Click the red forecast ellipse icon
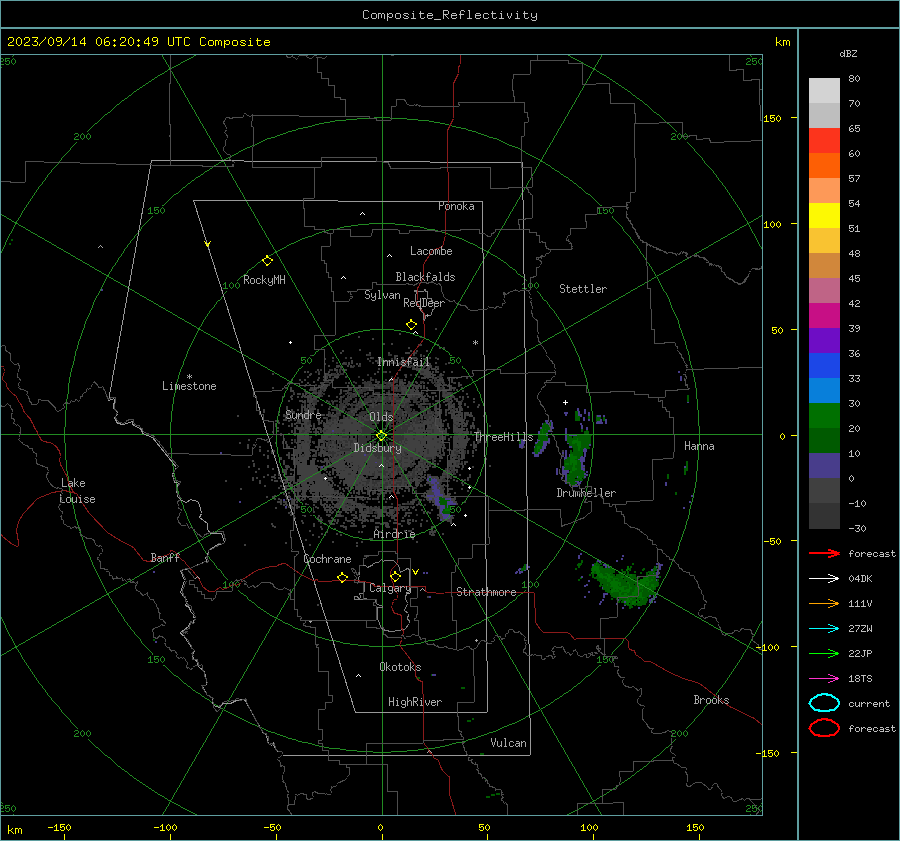This screenshot has width=900, height=841. [824, 728]
